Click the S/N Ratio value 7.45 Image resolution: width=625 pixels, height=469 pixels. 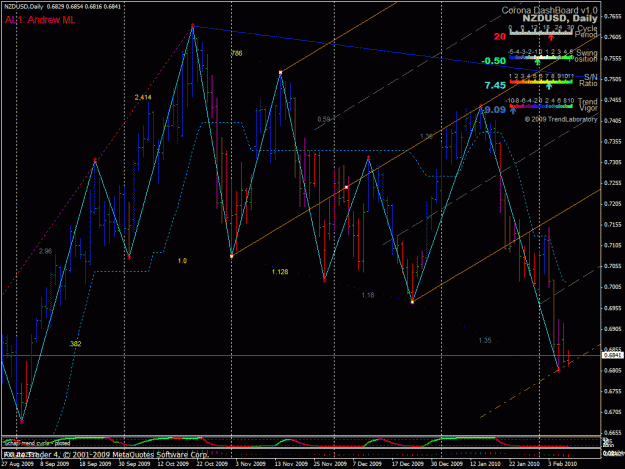(x=495, y=85)
